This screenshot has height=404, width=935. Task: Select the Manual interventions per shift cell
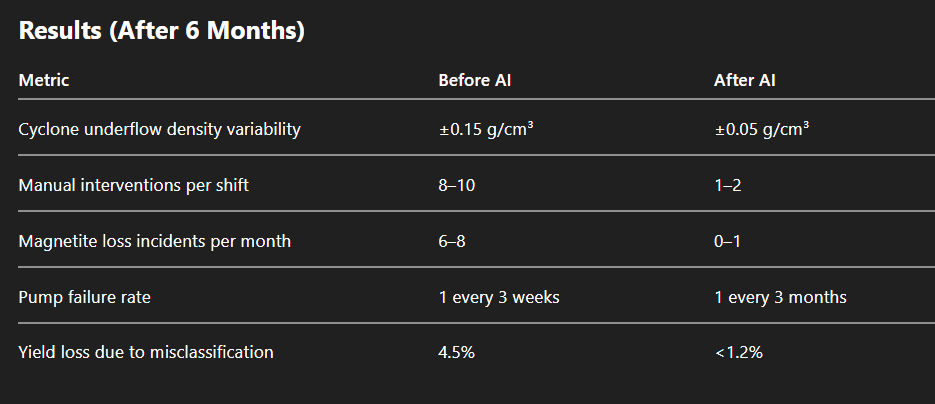click(x=132, y=185)
